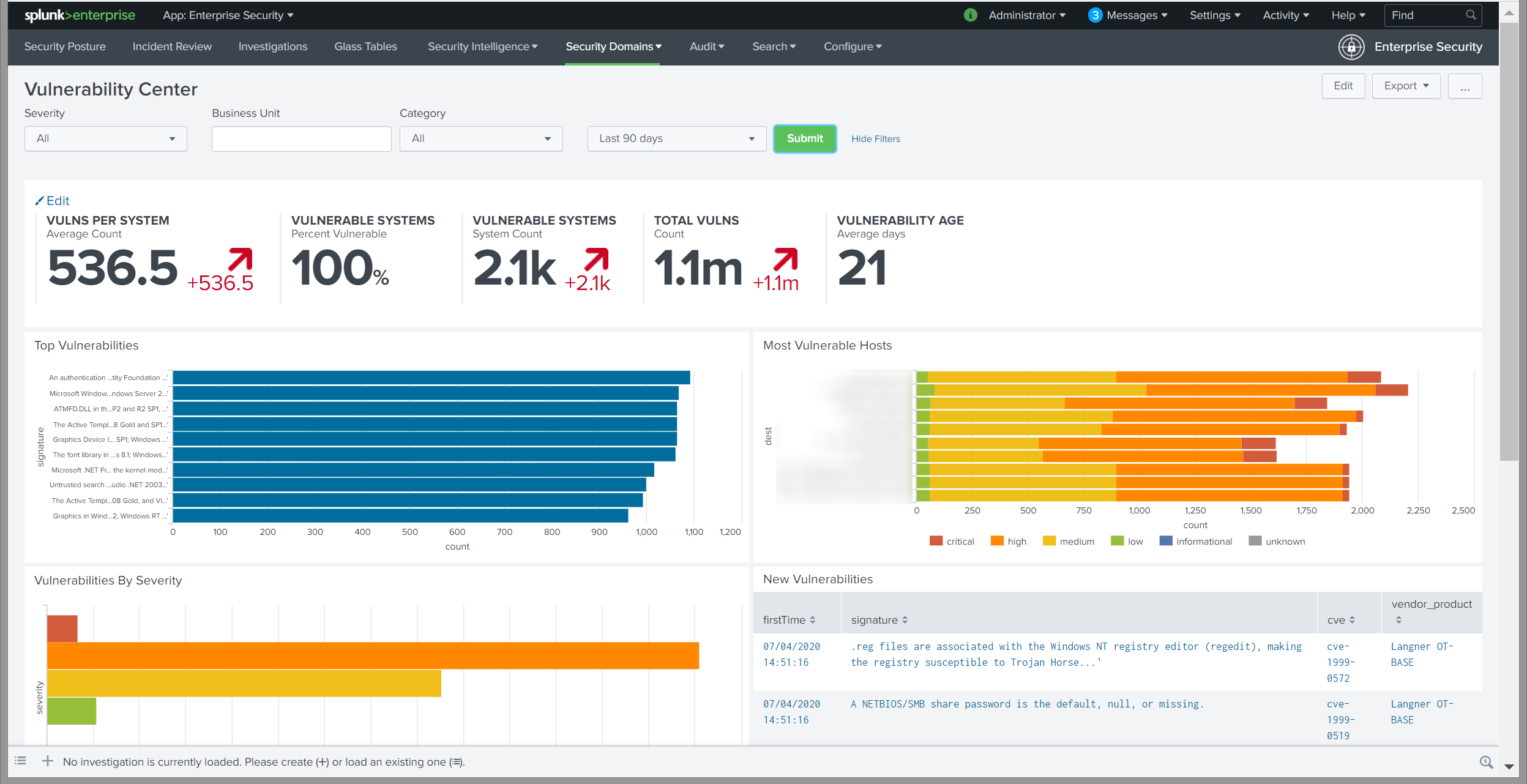Sort by cve column sort arrows
This screenshot has height=784, width=1527.
point(1353,620)
